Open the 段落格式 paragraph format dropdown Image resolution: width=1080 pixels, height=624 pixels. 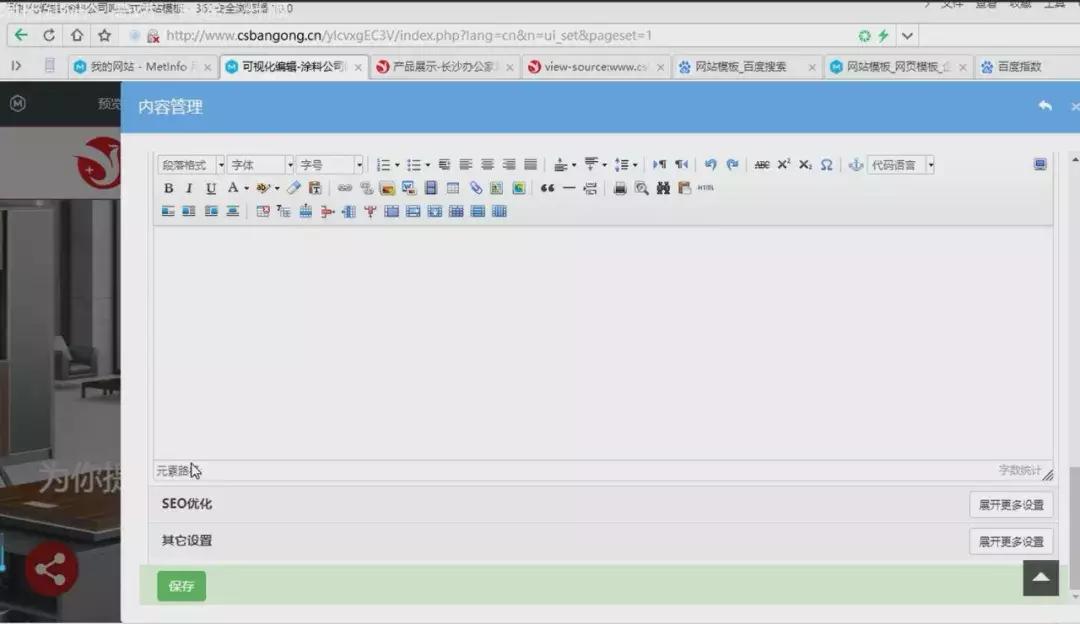pyautogui.click(x=192, y=165)
